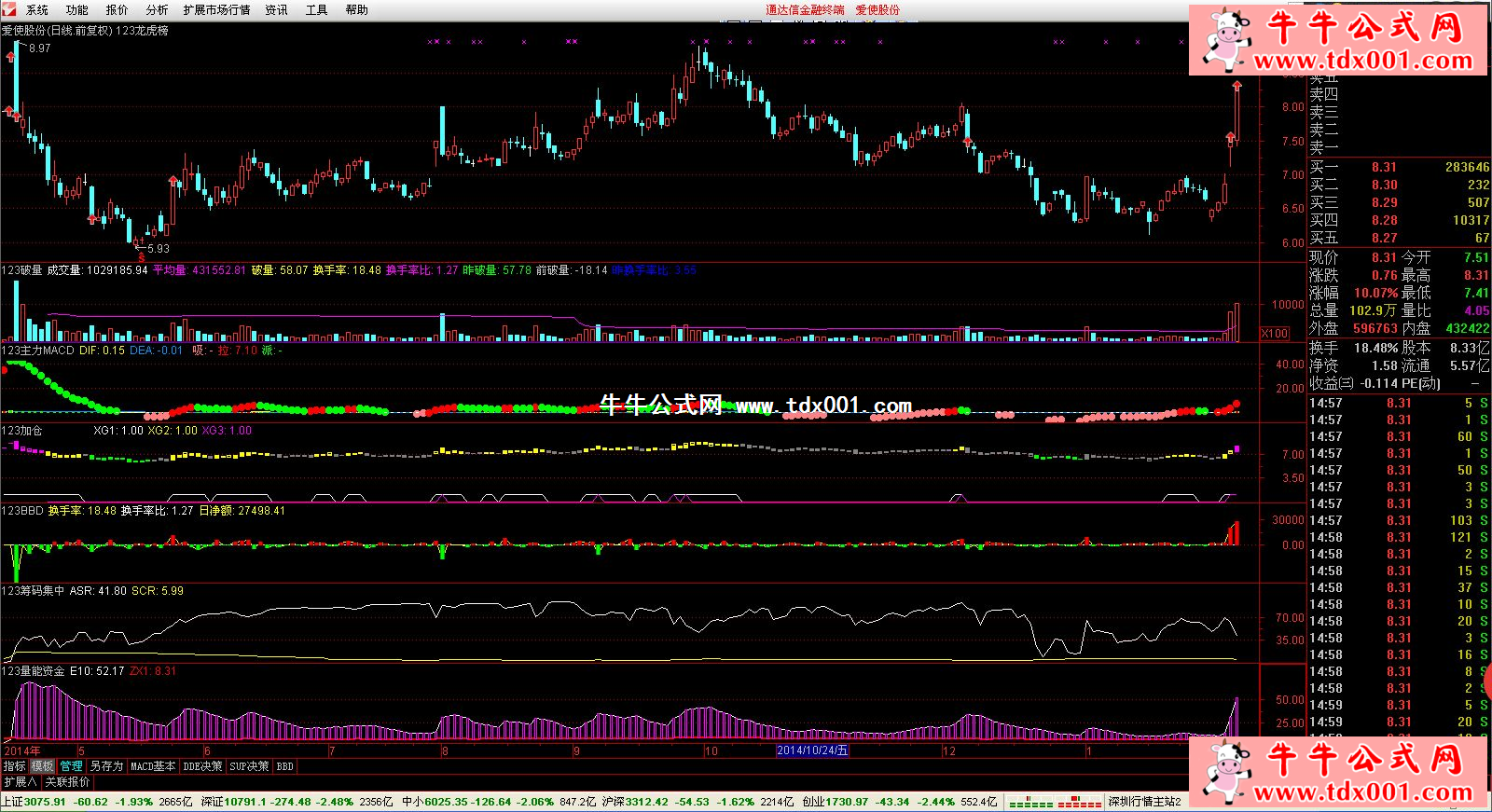The height and width of the screenshot is (812, 1492).
Task: Open the 扩展市场行情 menu
Action: [x=216, y=9]
